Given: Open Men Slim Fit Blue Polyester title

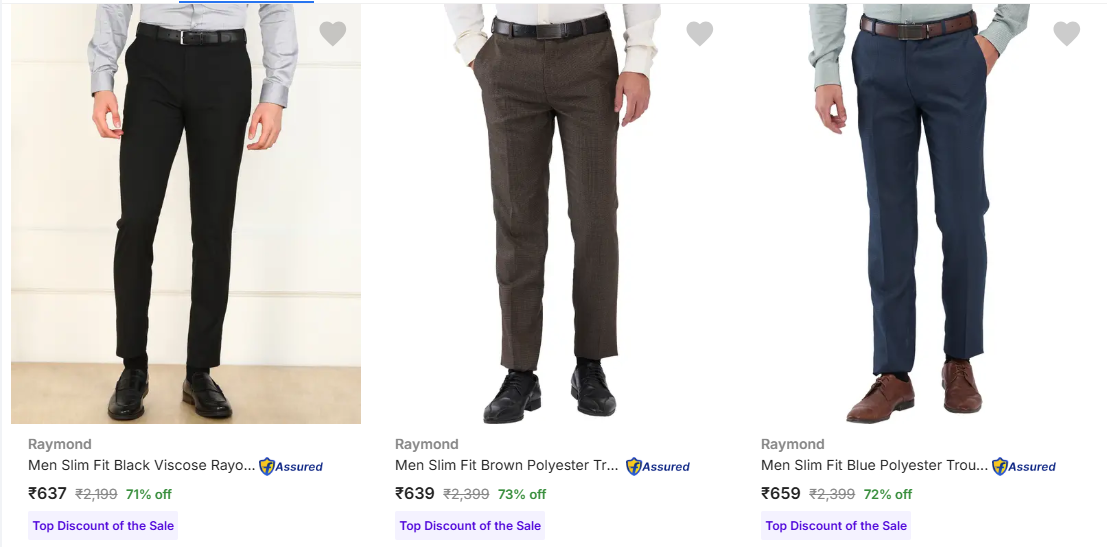Looking at the screenshot, I should point(874,465).
